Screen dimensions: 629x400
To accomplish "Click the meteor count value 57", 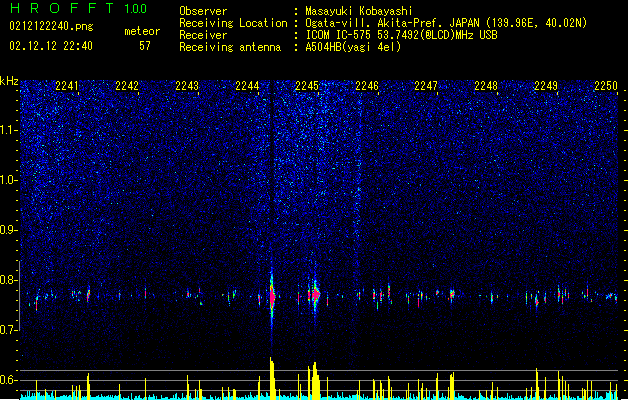I will pos(145,46).
